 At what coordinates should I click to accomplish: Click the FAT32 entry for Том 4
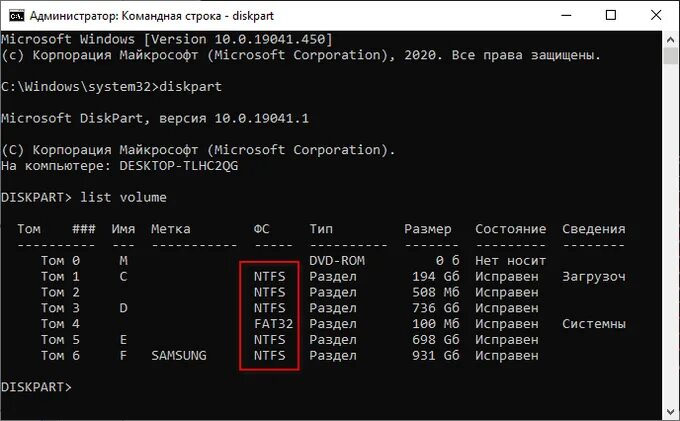point(274,324)
